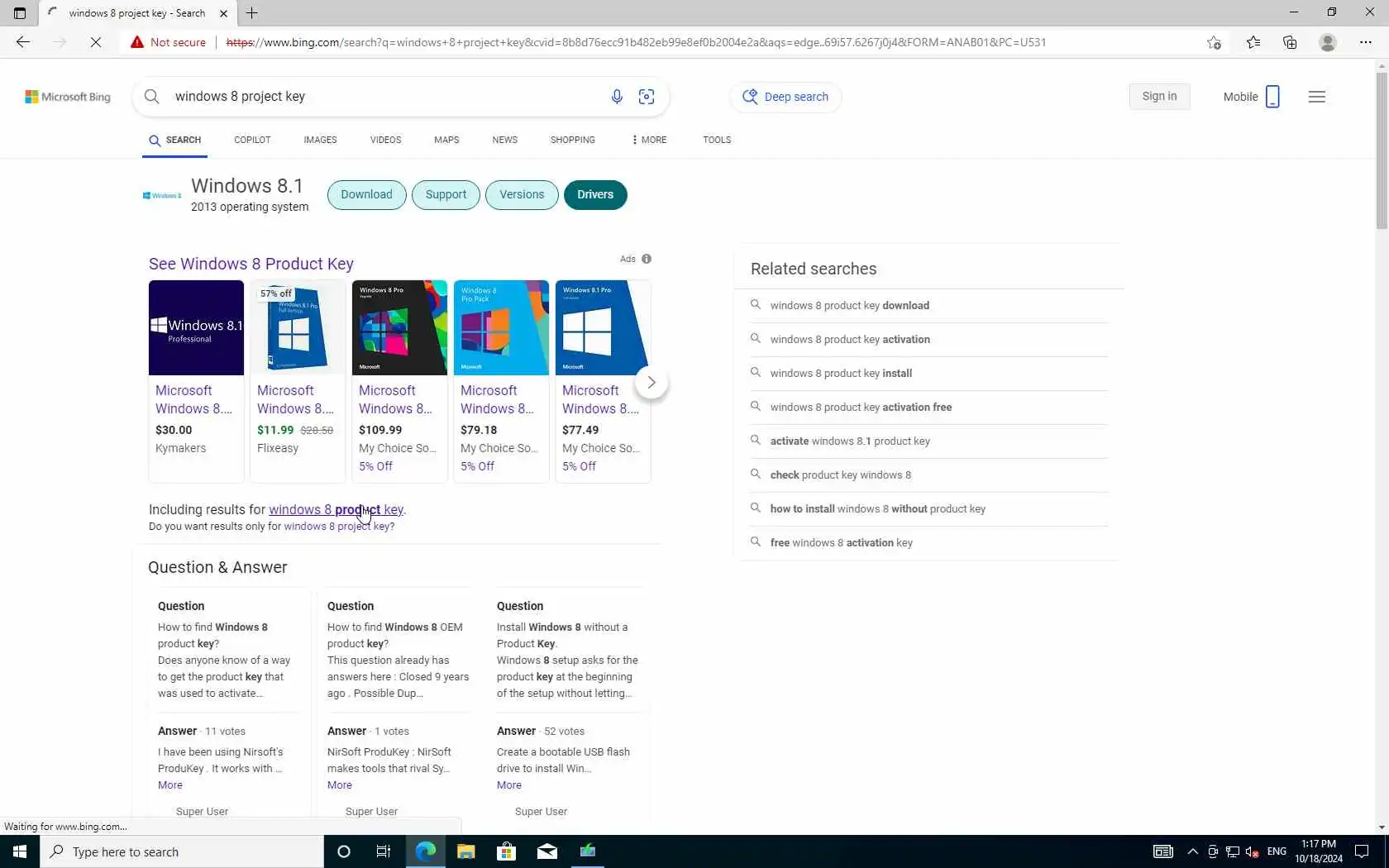Select the Versions pill button
1389x868 pixels.
tap(522, 195)
